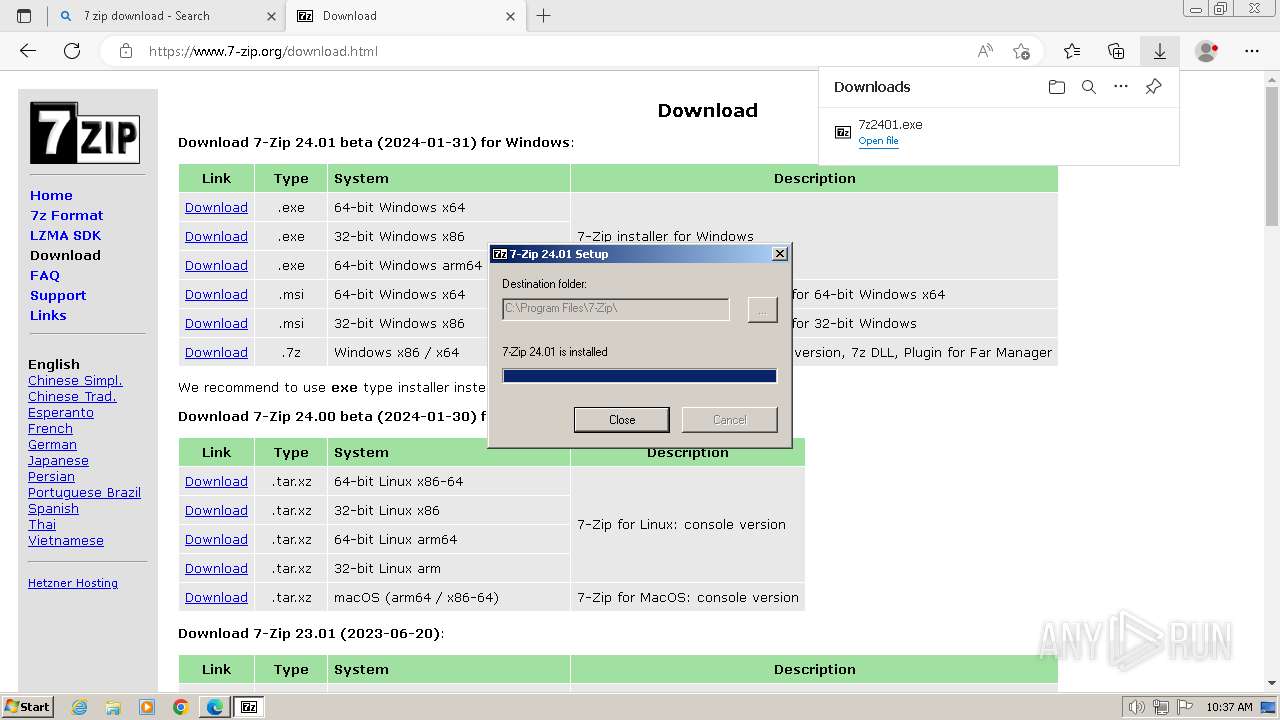
Task: Open FAQ sidebar link
Action: pos(45,275)
